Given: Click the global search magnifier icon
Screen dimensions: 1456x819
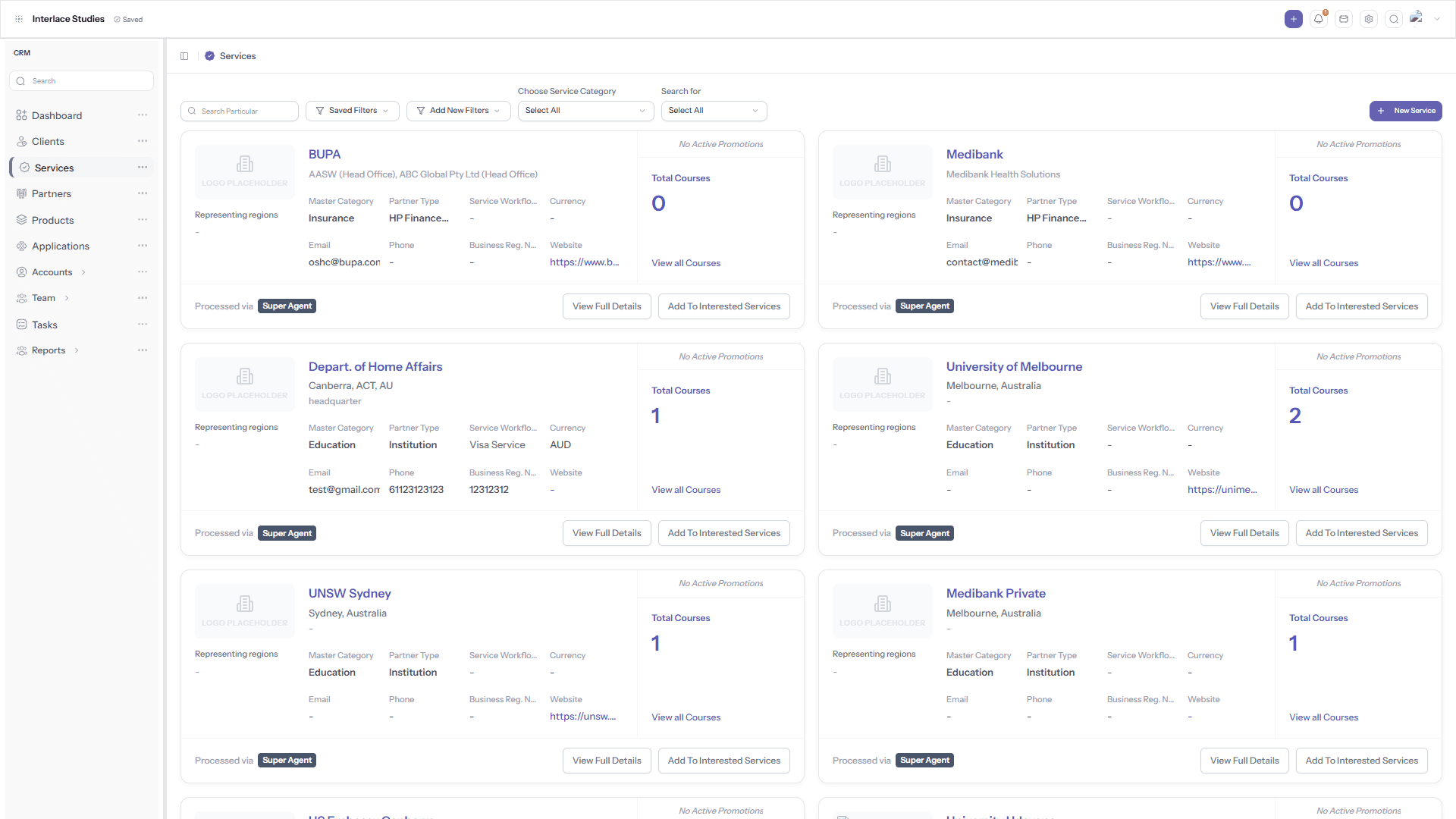Looking at the screenshot, I should click(x=1394, y=19).
